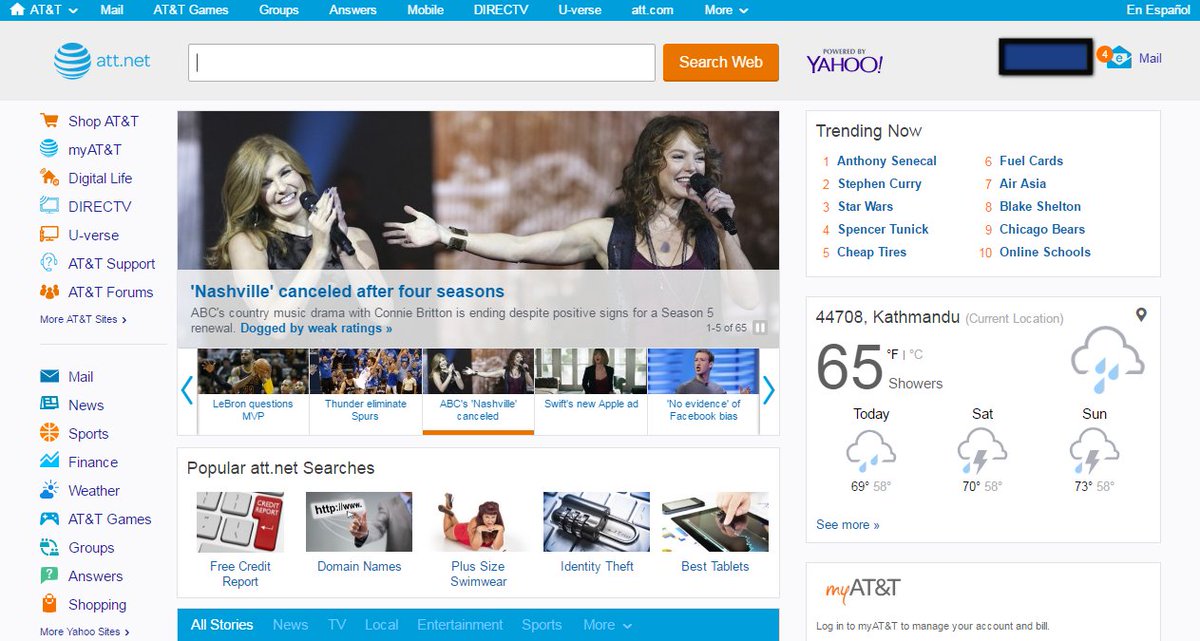This screenshot has width=1200, height=641.
Task: Click the Search Web button
Action: pos(721,62)
